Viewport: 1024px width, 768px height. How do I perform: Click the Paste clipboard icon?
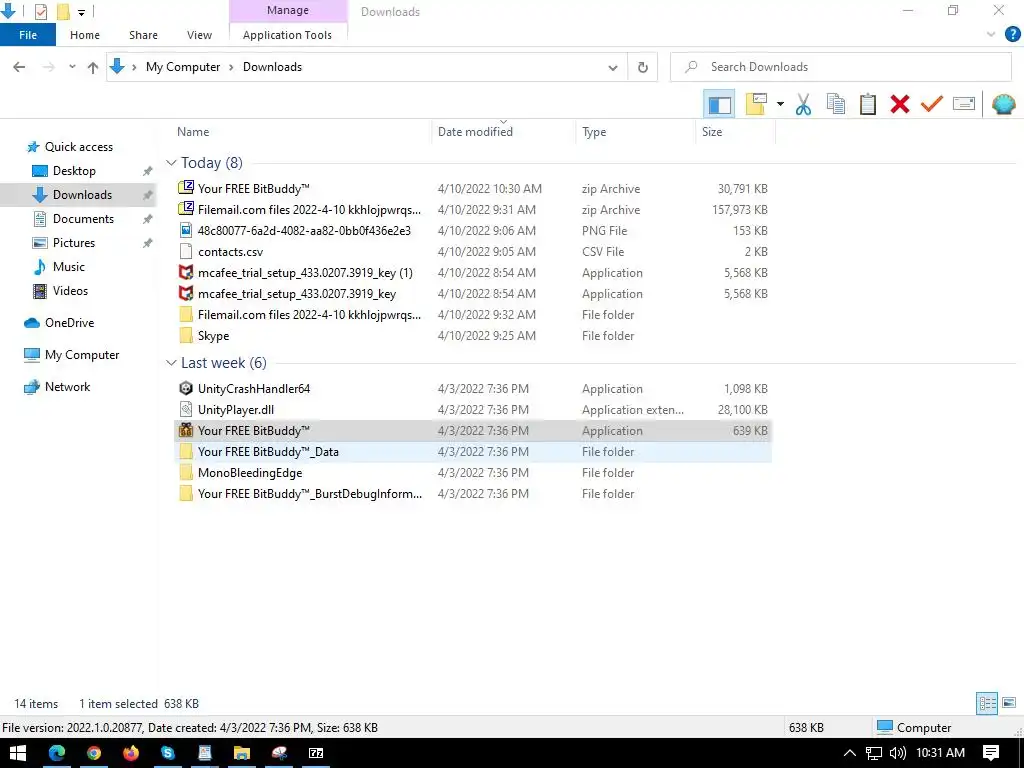click(x=868, y=104)
